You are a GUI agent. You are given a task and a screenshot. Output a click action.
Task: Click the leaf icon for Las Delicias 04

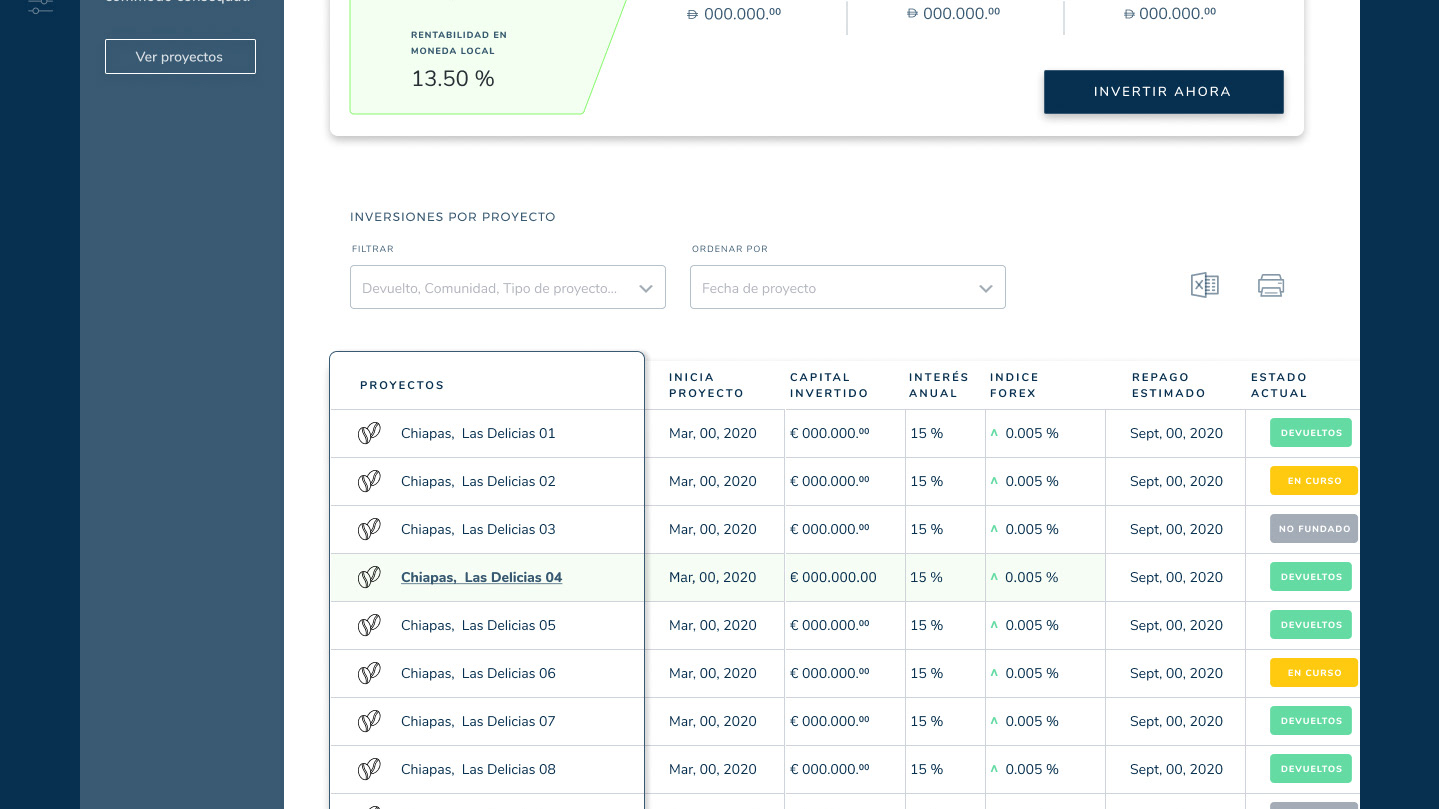(369, 577)
